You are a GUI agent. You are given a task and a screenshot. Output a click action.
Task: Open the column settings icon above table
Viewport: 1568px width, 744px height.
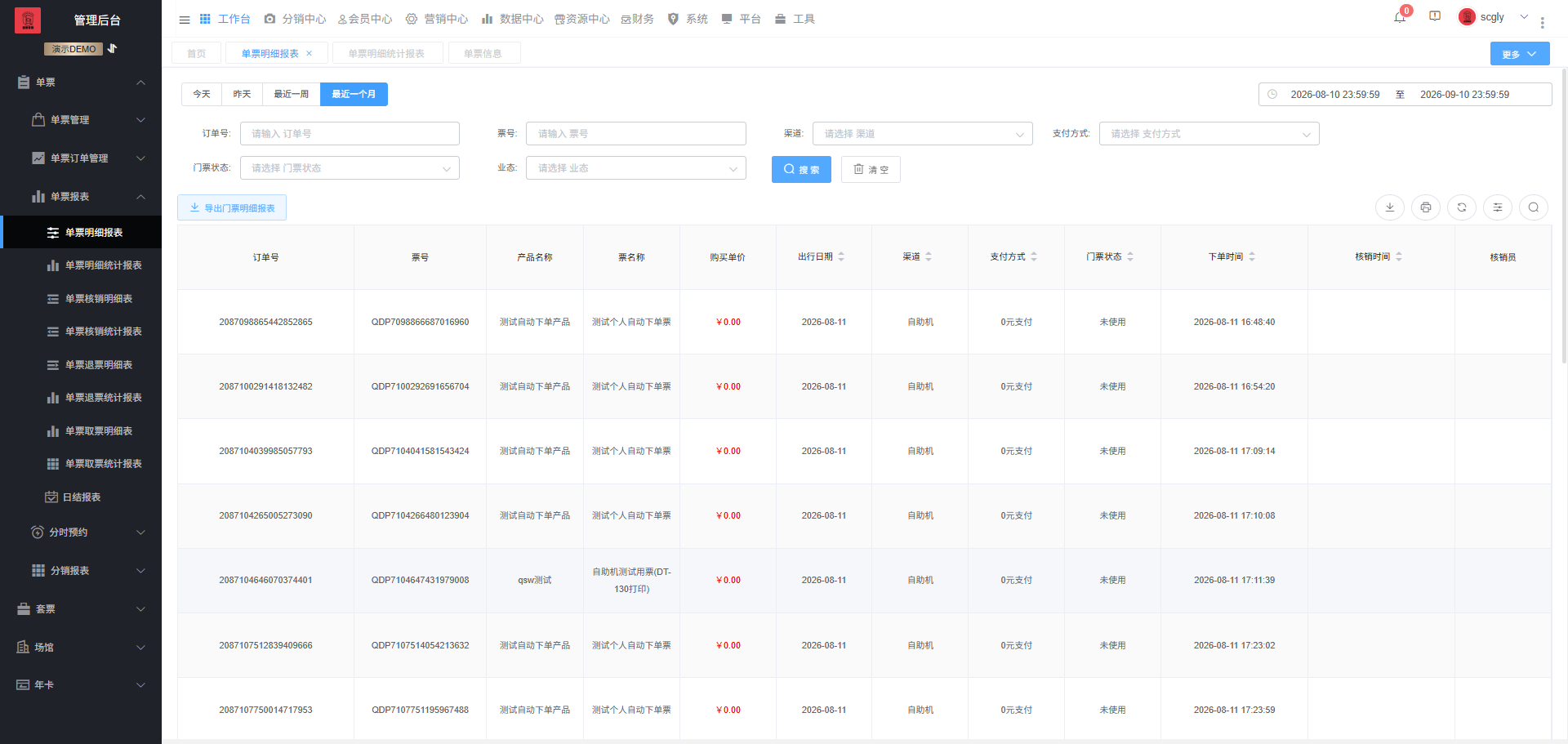pos(1498,207)
